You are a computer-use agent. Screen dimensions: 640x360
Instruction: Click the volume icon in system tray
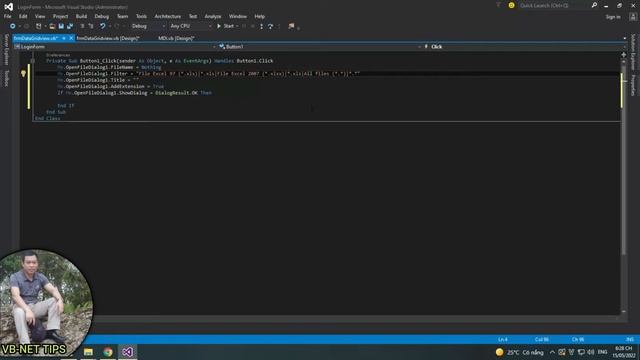(591, 352)
